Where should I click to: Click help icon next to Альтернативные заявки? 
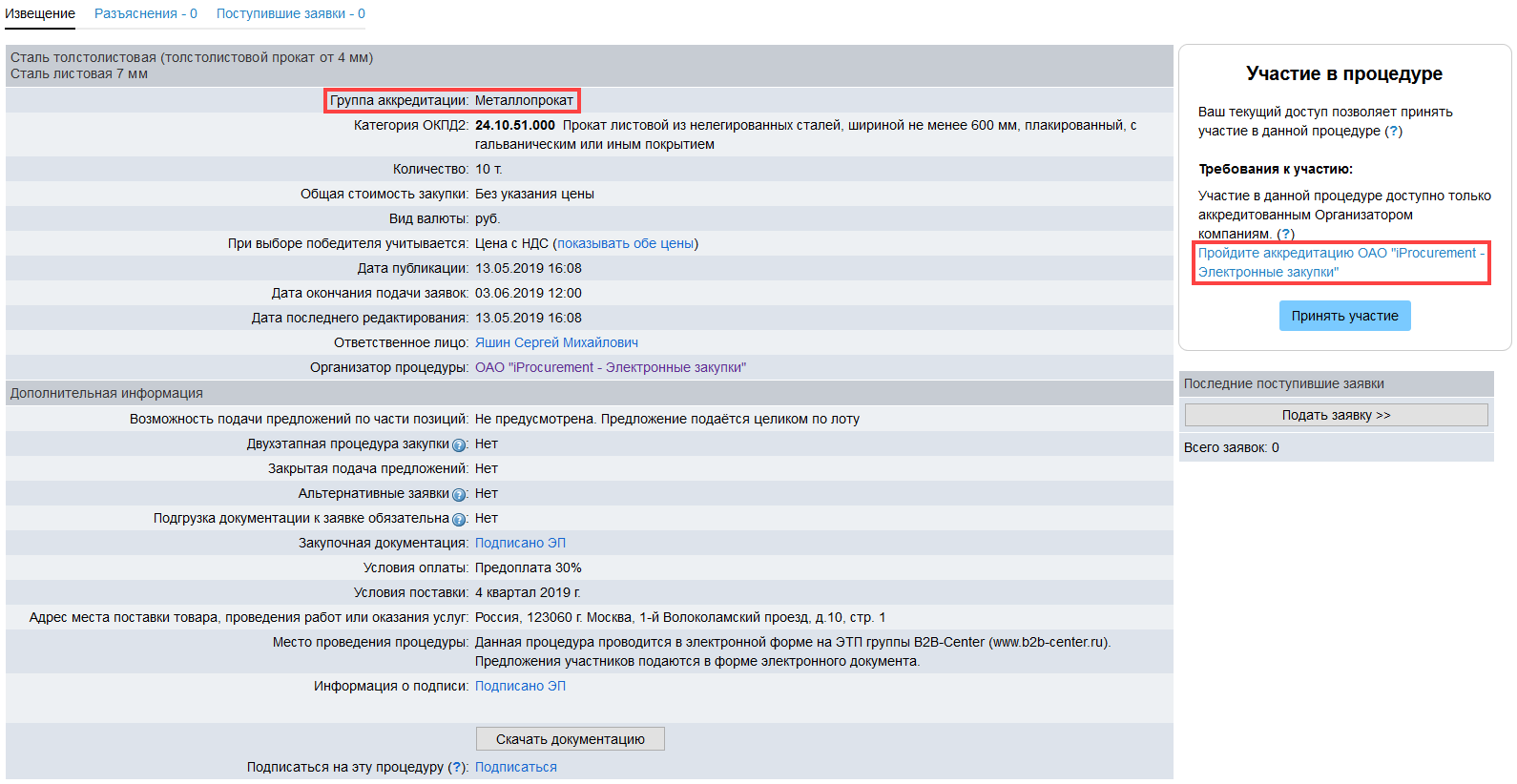pos(459,495)
